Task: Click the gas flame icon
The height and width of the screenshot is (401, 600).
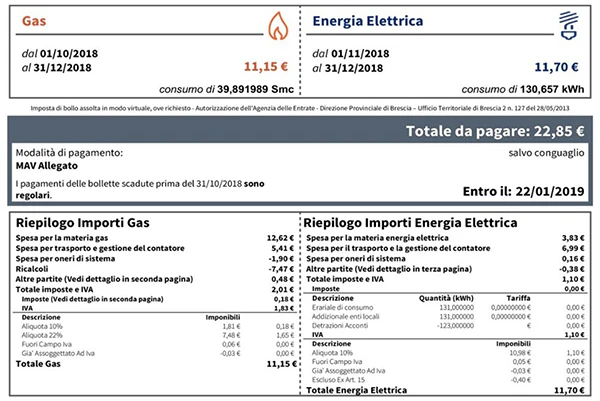Action: [275, 22]
